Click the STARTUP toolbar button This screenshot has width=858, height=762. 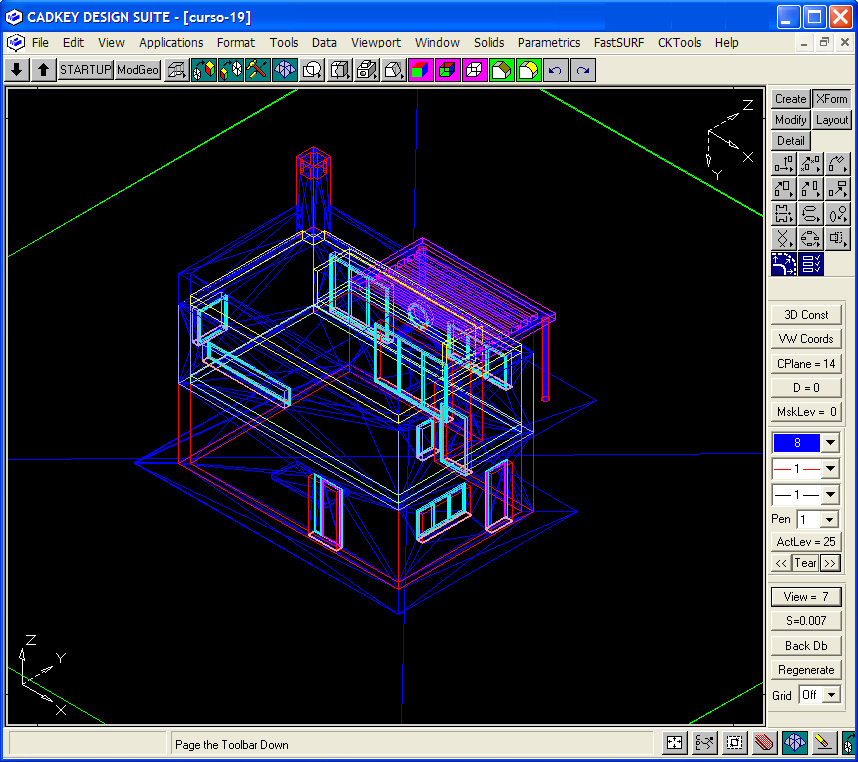[x=85, y=70]
